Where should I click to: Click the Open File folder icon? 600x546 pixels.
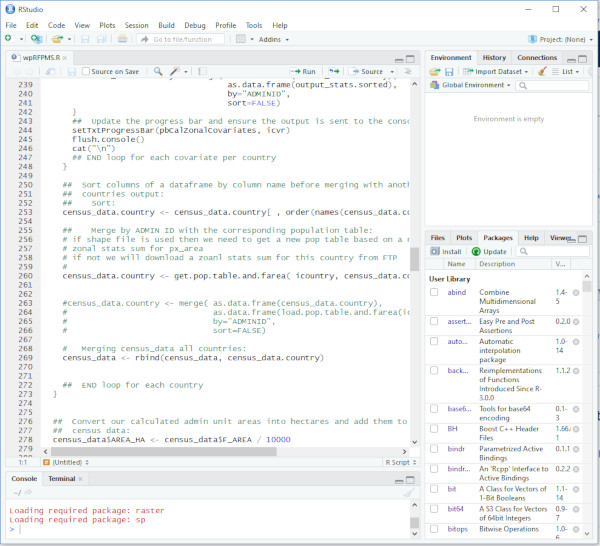tap(57, 39)
